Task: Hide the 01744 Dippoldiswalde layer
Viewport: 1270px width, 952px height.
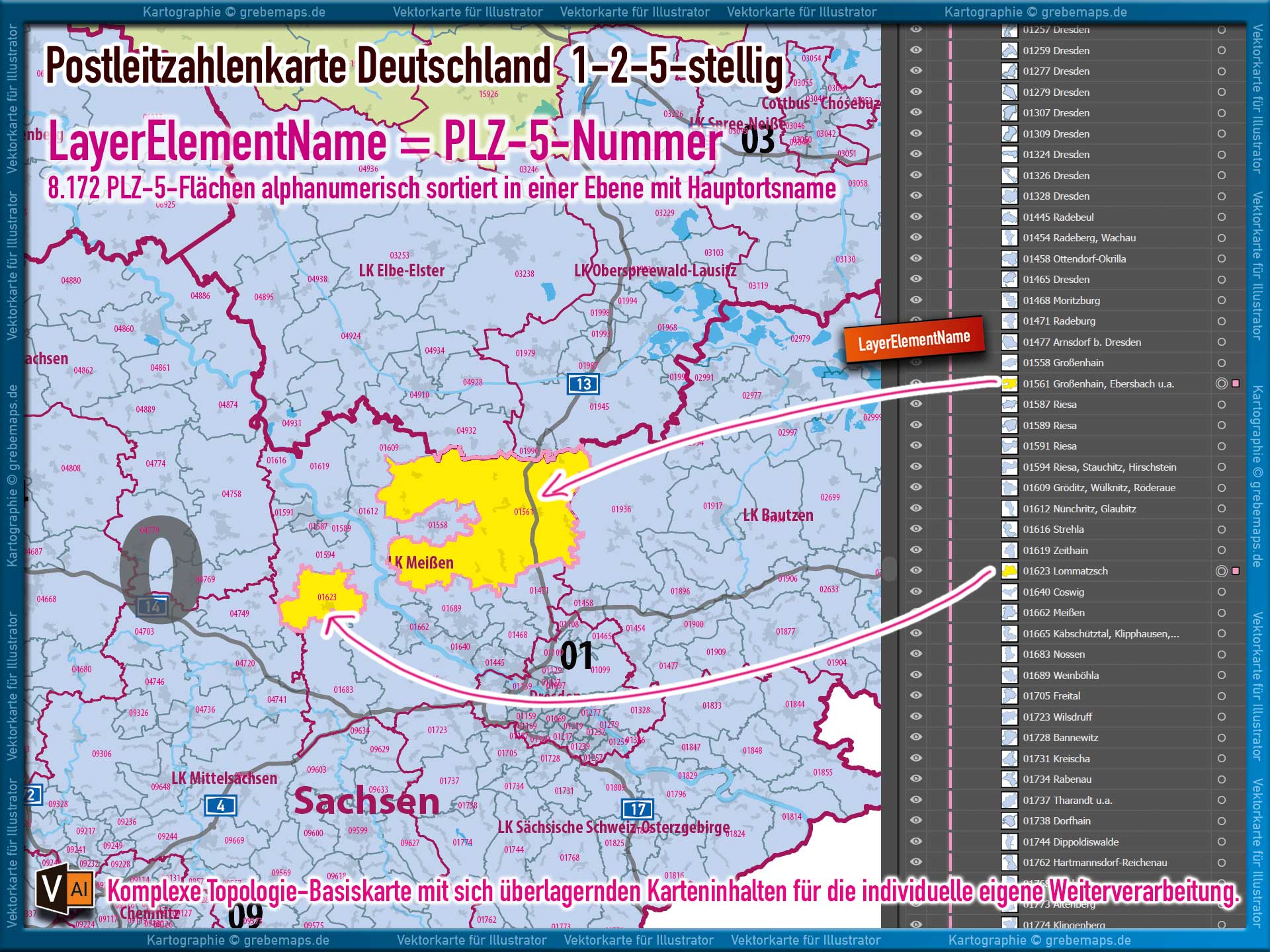Action: point(915,842)
